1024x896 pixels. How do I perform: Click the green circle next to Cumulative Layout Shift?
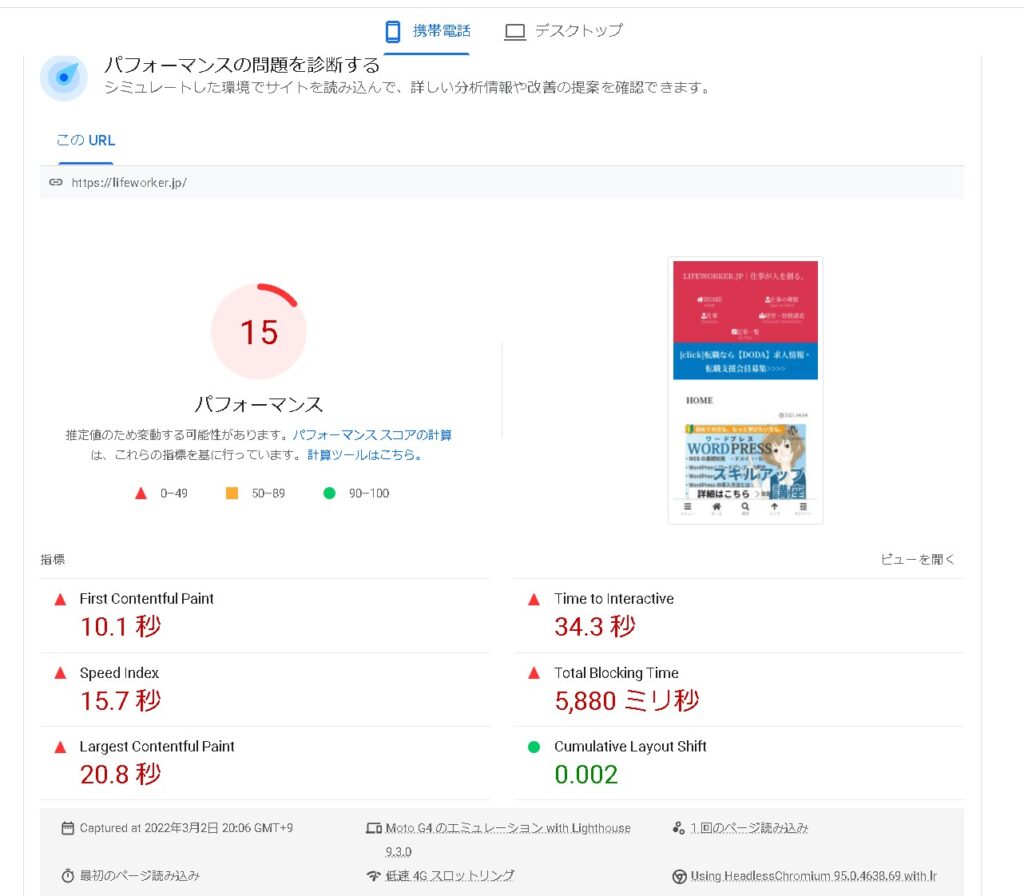pyautogui.click(x=534, y=747)
